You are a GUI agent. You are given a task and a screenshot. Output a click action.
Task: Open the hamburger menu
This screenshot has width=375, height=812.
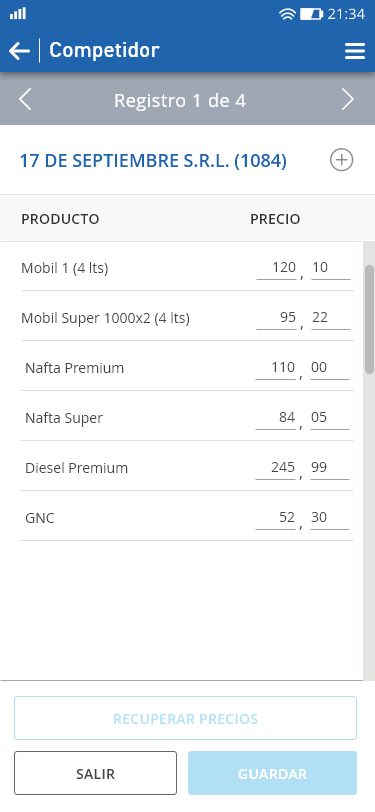point(355,51)
